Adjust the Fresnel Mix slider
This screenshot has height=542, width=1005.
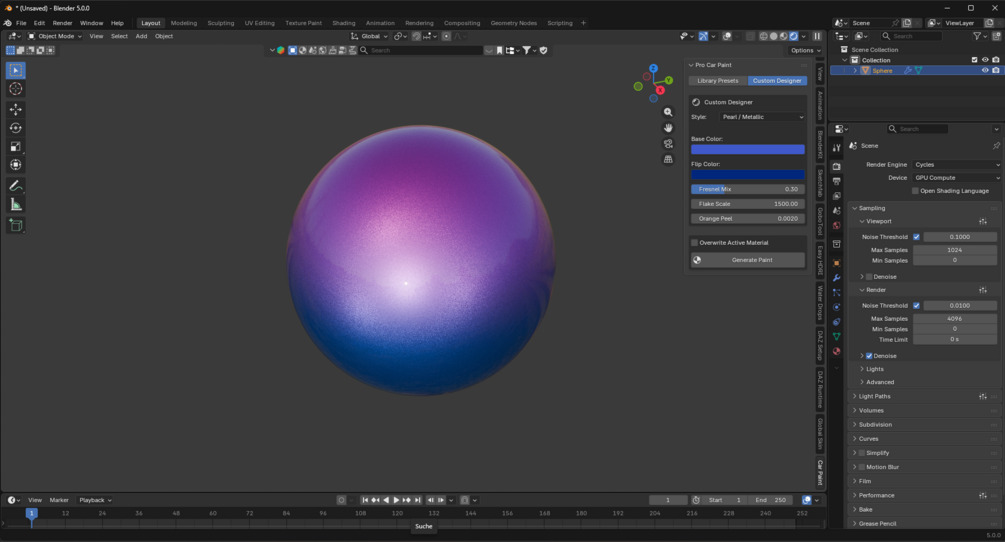point(747,189)
